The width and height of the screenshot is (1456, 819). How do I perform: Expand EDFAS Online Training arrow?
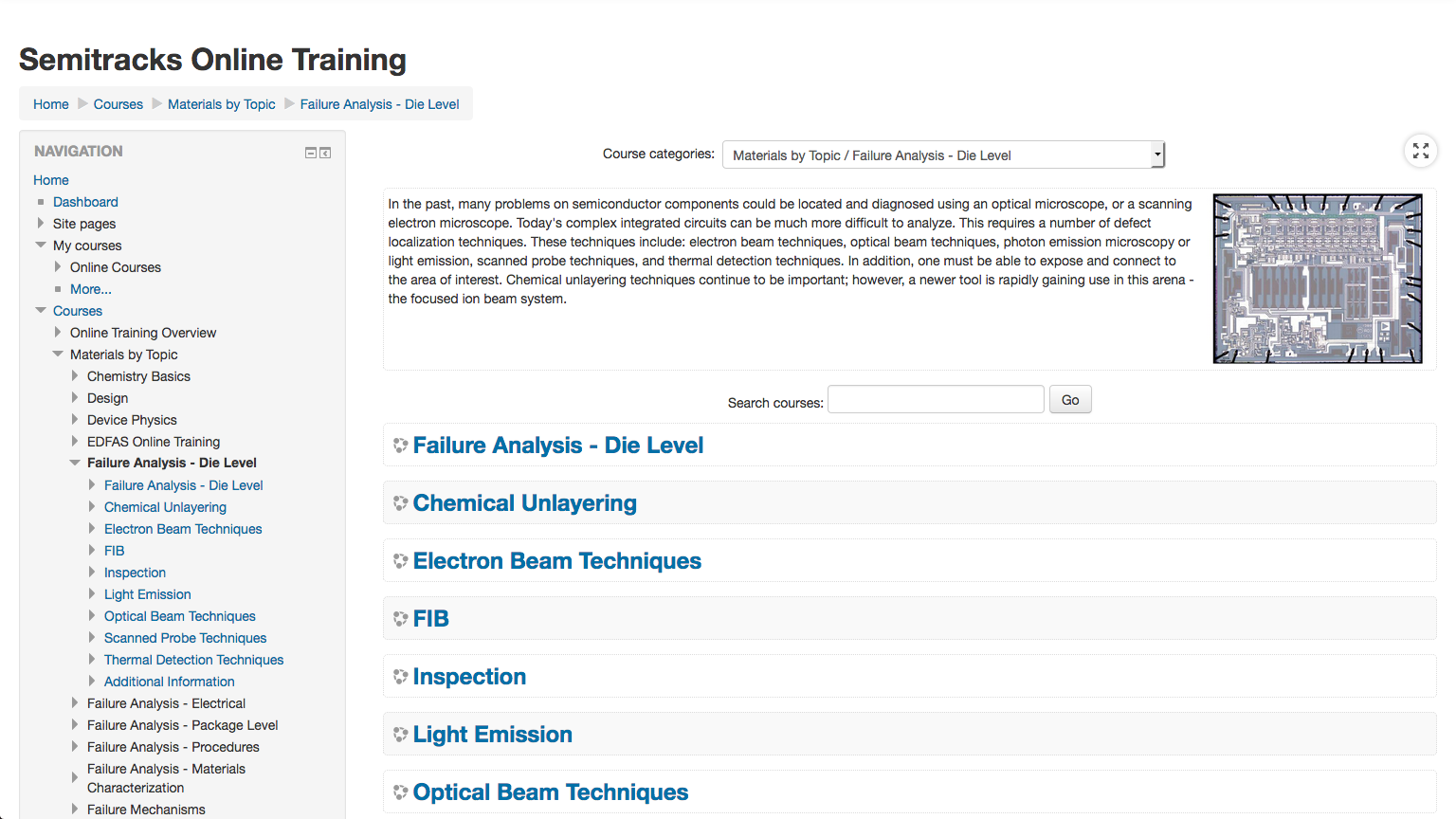(75, 442)
